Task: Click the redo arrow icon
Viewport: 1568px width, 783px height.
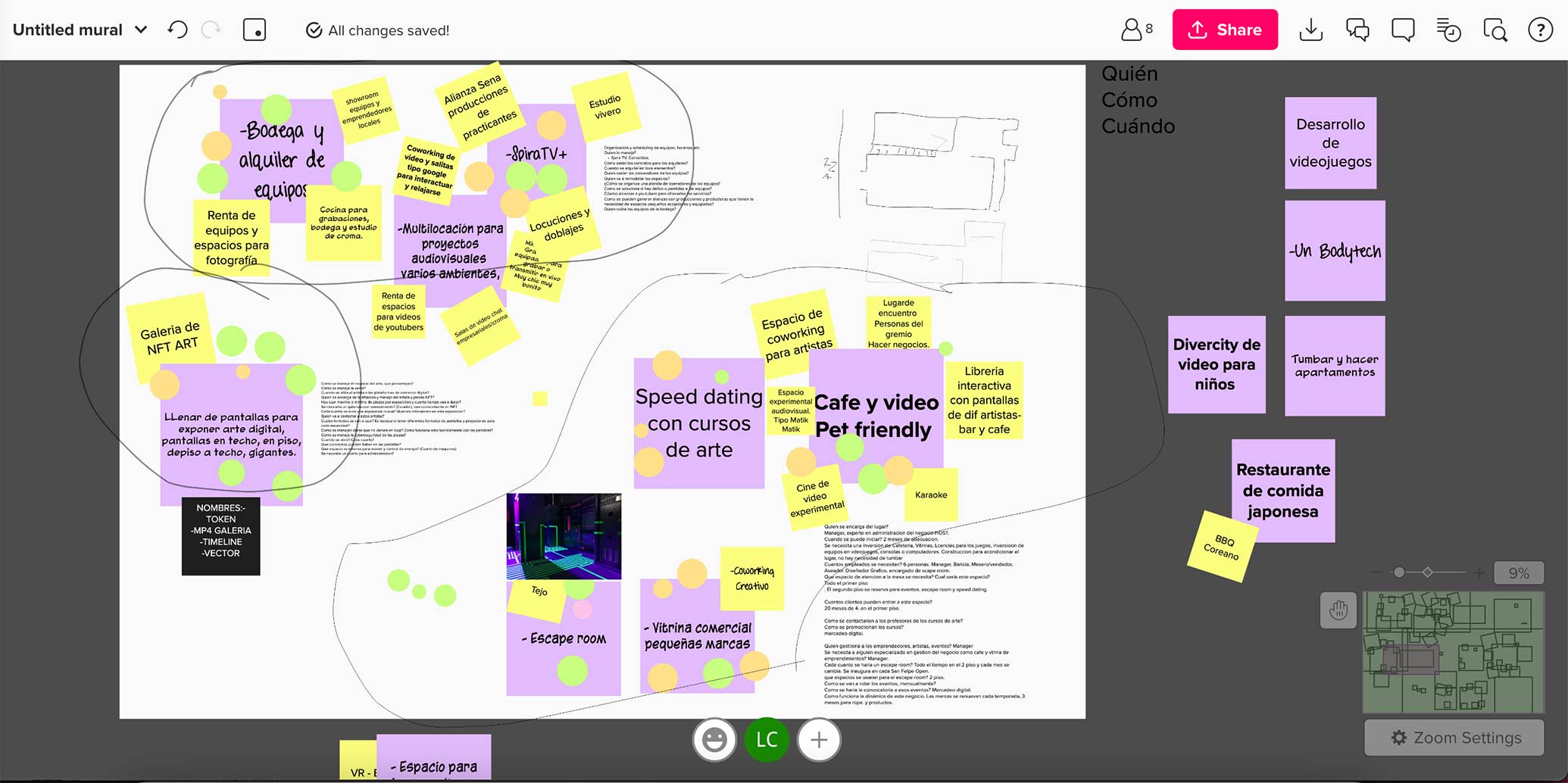Action: click(211, 30)
